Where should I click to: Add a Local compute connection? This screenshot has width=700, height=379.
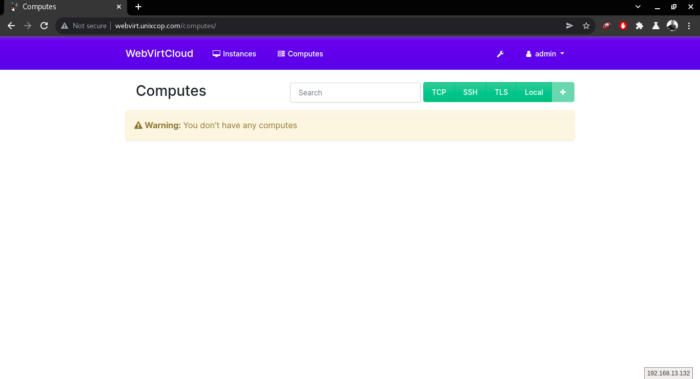pos(534,92)
